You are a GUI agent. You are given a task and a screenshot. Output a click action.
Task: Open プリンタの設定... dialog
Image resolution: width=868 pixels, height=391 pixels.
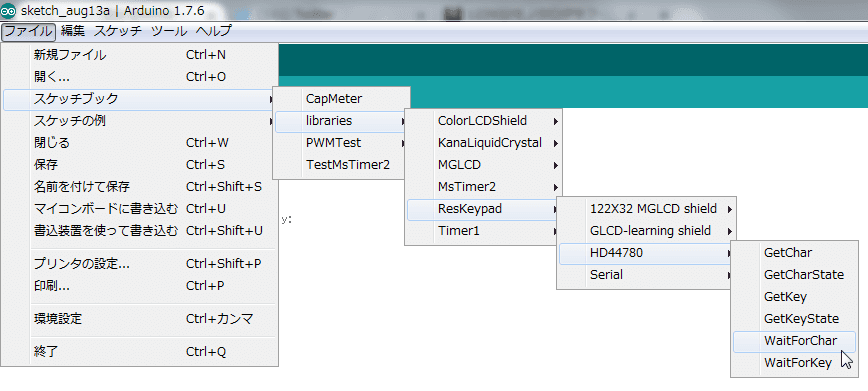coord(140,264)
